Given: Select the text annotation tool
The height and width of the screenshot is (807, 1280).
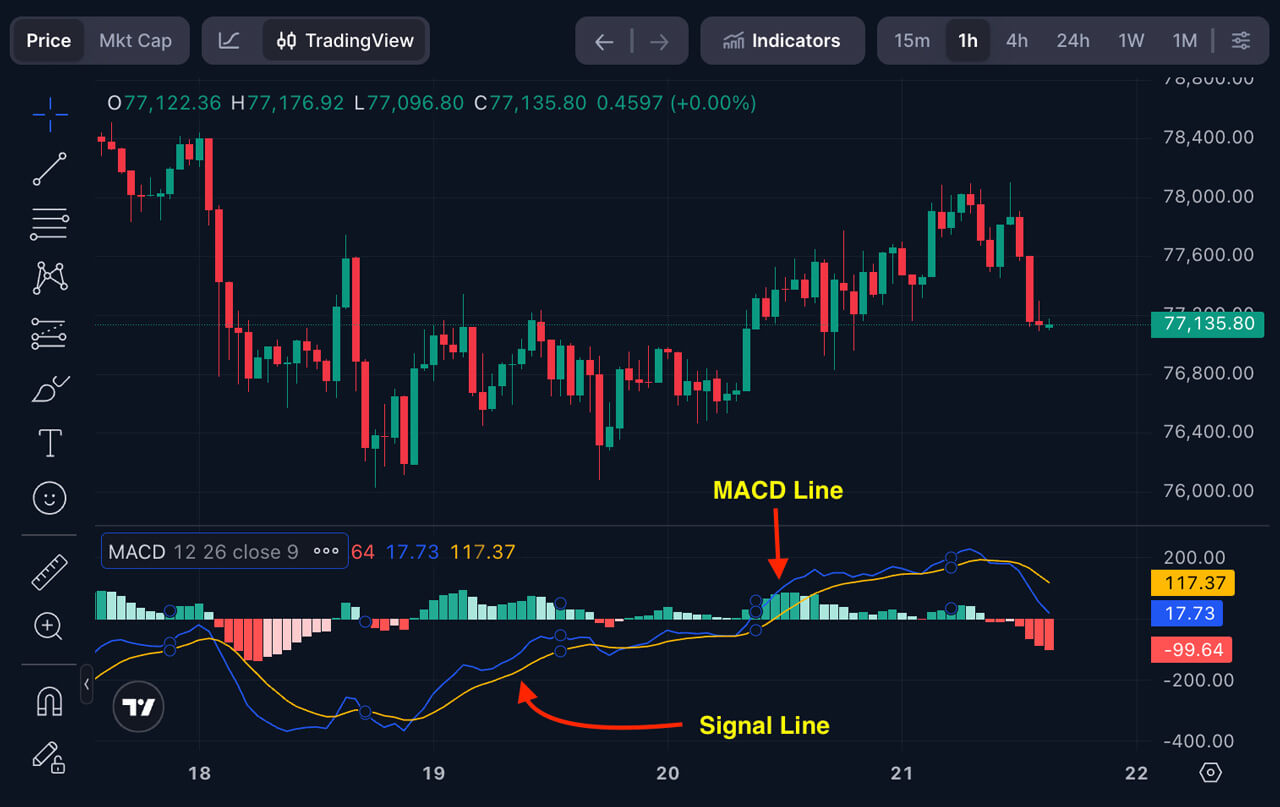Looking at the screenshot, I should tap(50, 443).
